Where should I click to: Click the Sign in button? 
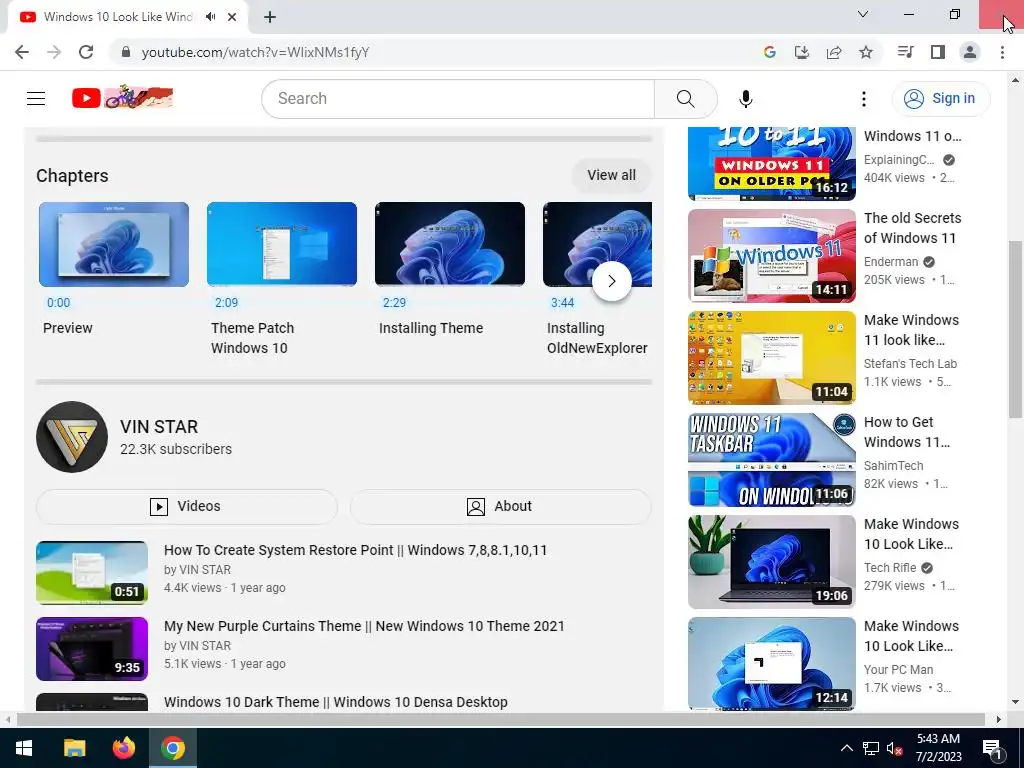click(x=940, y=99)
